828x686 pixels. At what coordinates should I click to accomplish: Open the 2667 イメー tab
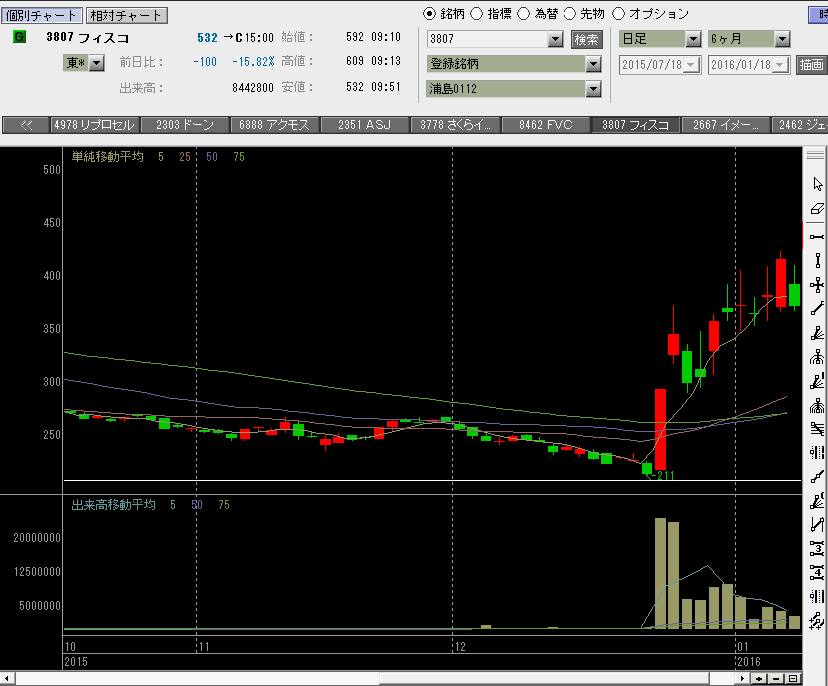pyautogui.click(x=725, y=125)
